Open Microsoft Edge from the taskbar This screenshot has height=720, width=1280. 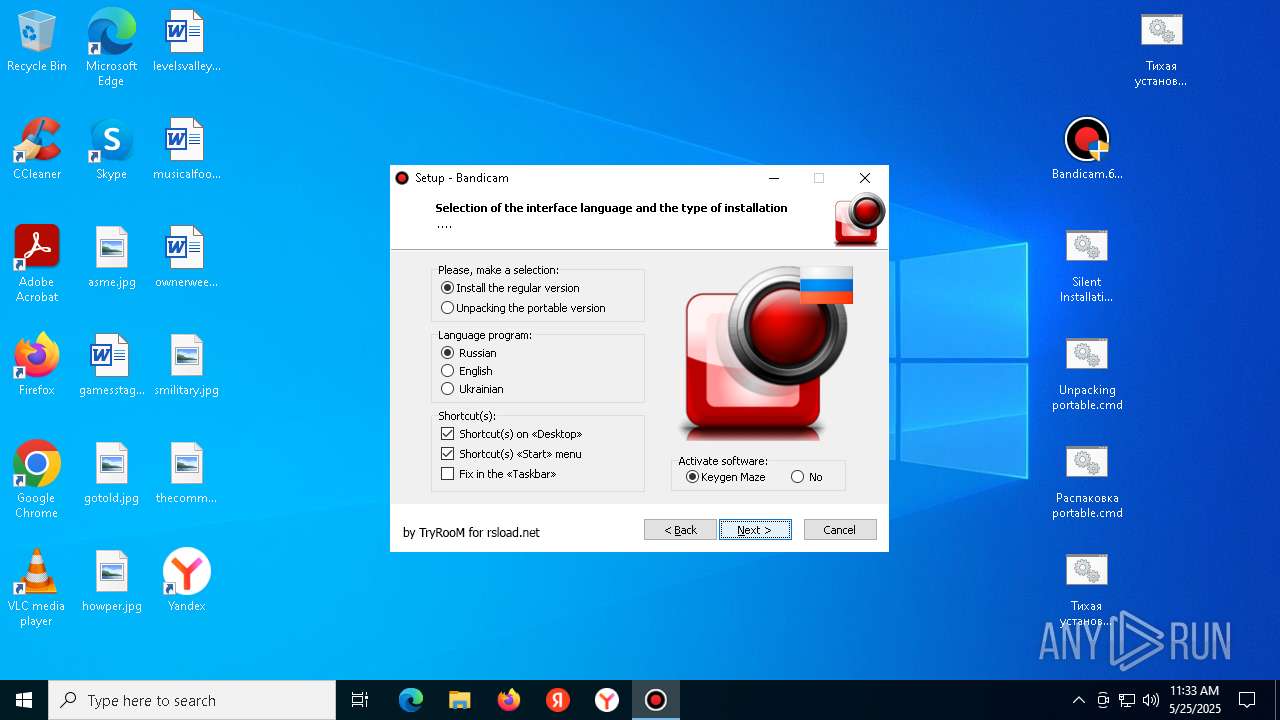(411, 700)
